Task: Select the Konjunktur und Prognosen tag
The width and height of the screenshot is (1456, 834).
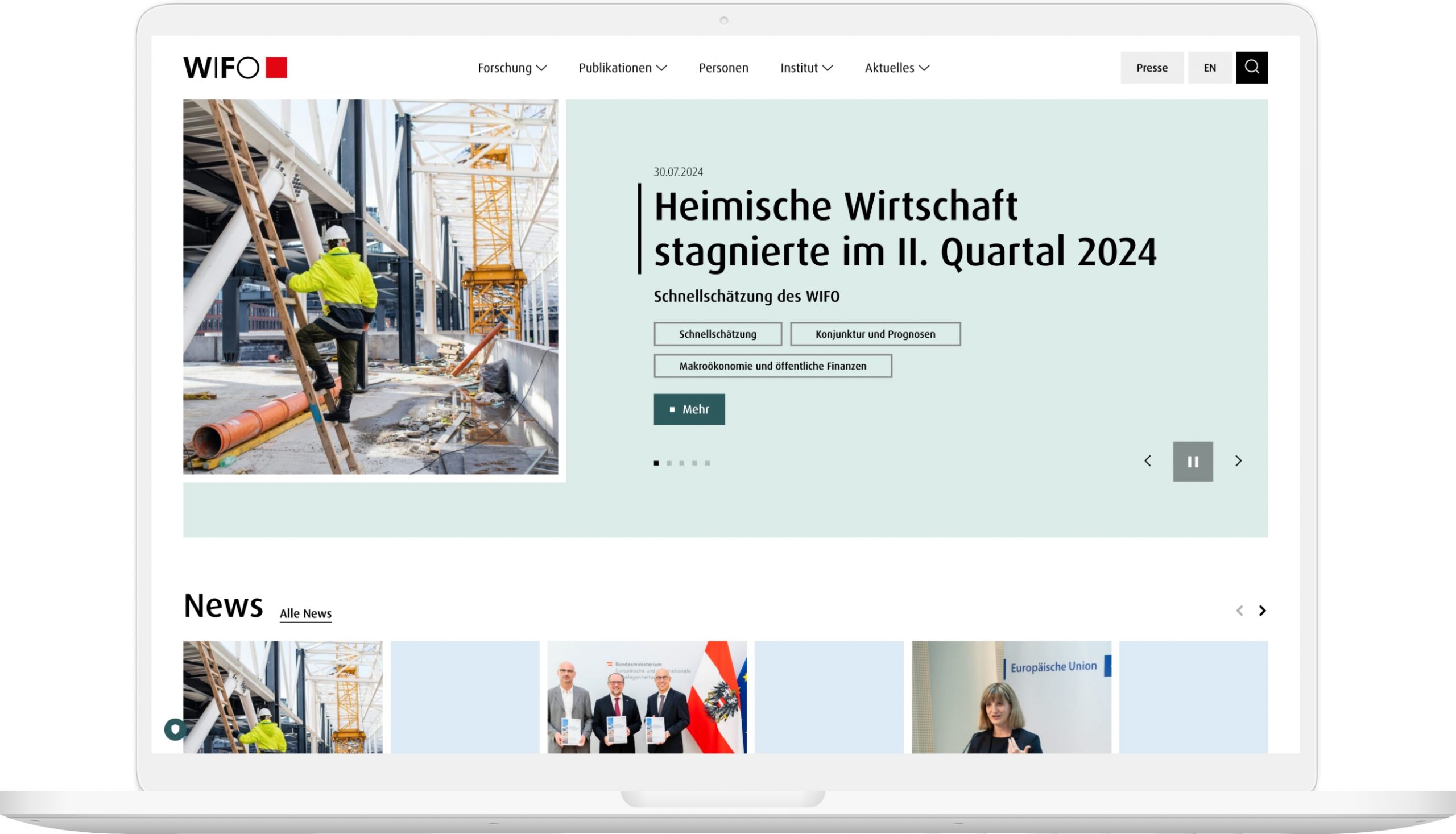Action: 875,334
